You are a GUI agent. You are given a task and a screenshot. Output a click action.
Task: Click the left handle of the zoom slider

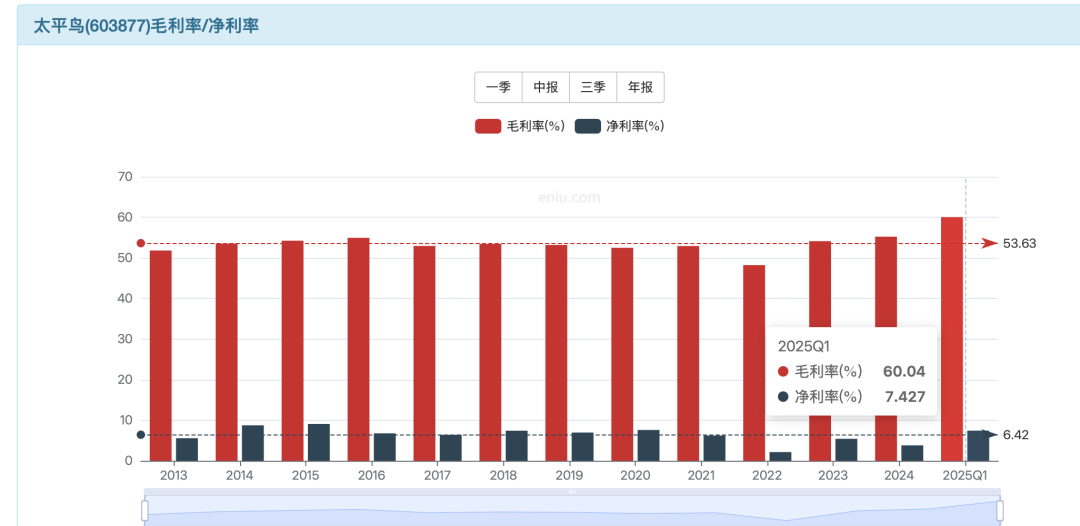[145, 511]
